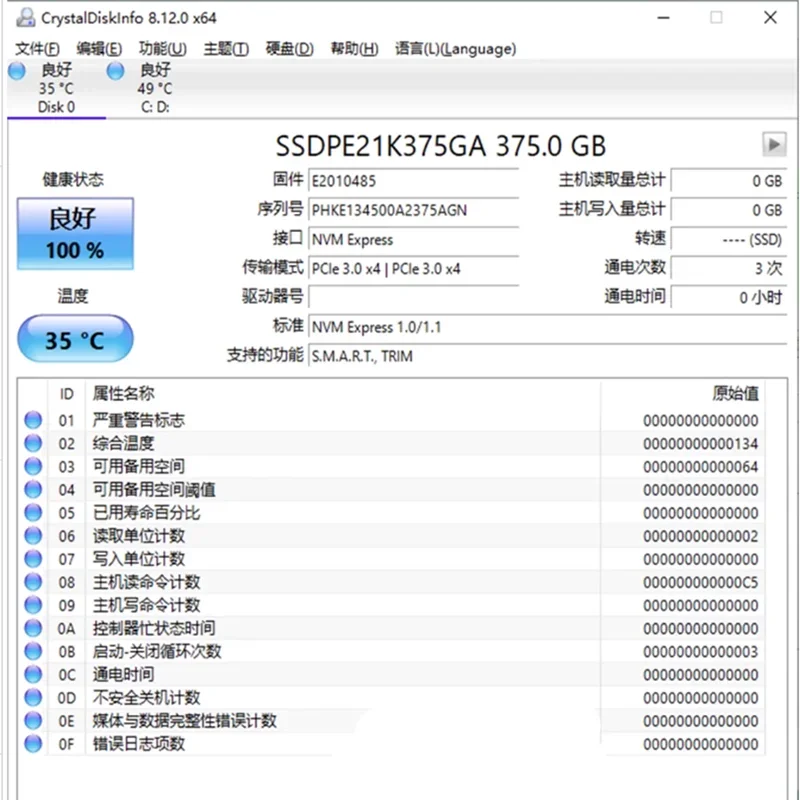Screen dimensions: 800x800
Task: Click status orb for attribute 02 综合温度
Action: (x=33, y=443)
